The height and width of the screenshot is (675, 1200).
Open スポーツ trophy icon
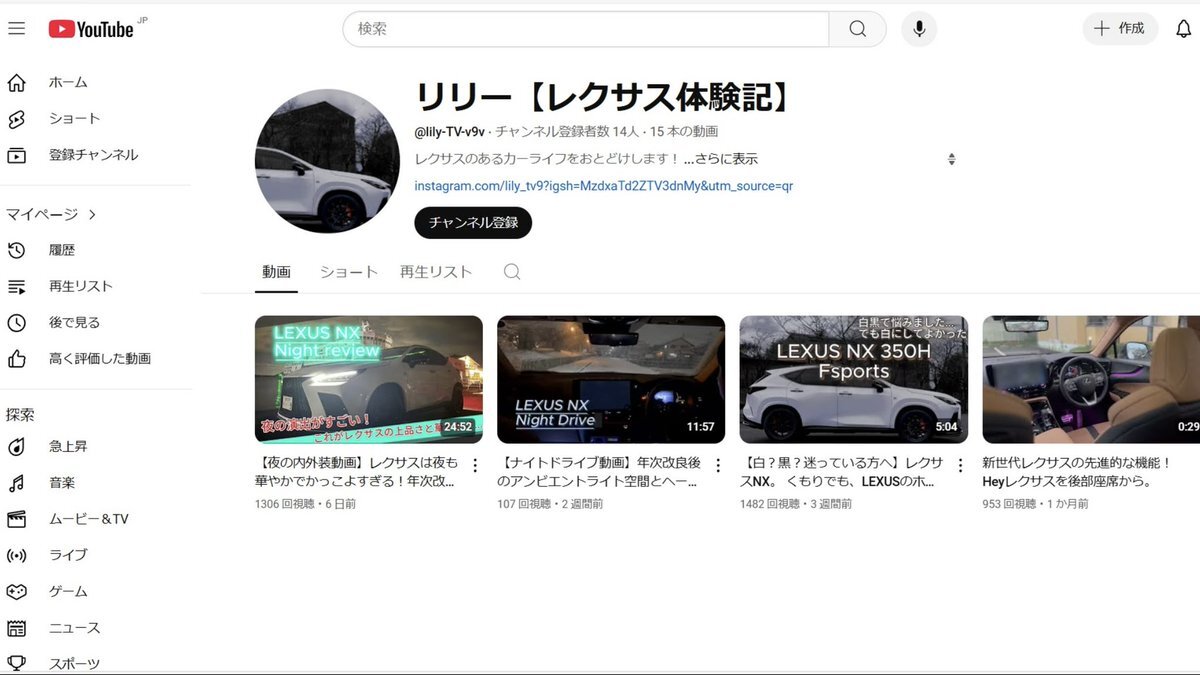16,663
